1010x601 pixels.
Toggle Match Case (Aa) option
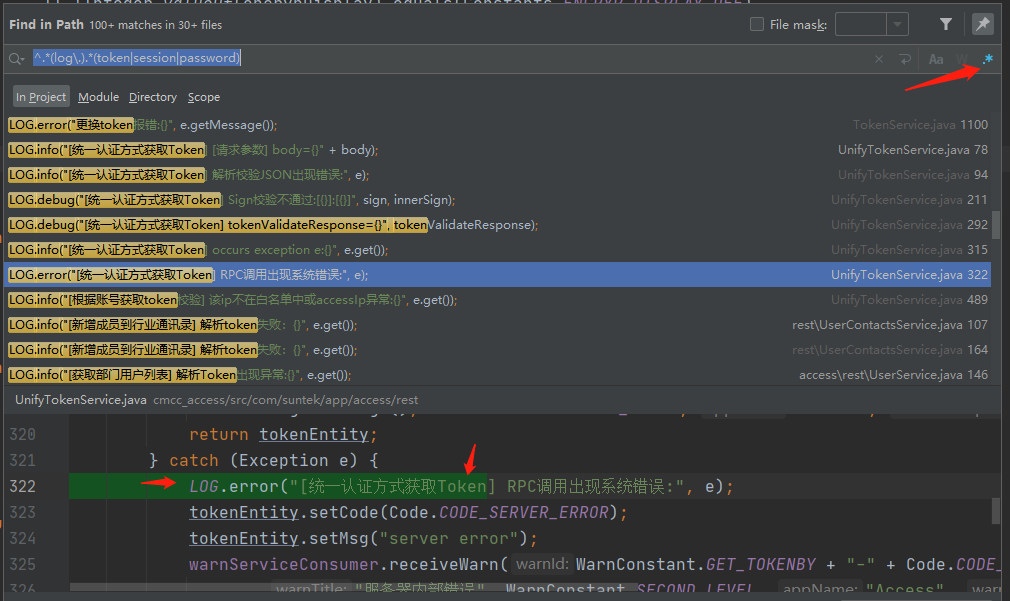click(x=936, y=59)
